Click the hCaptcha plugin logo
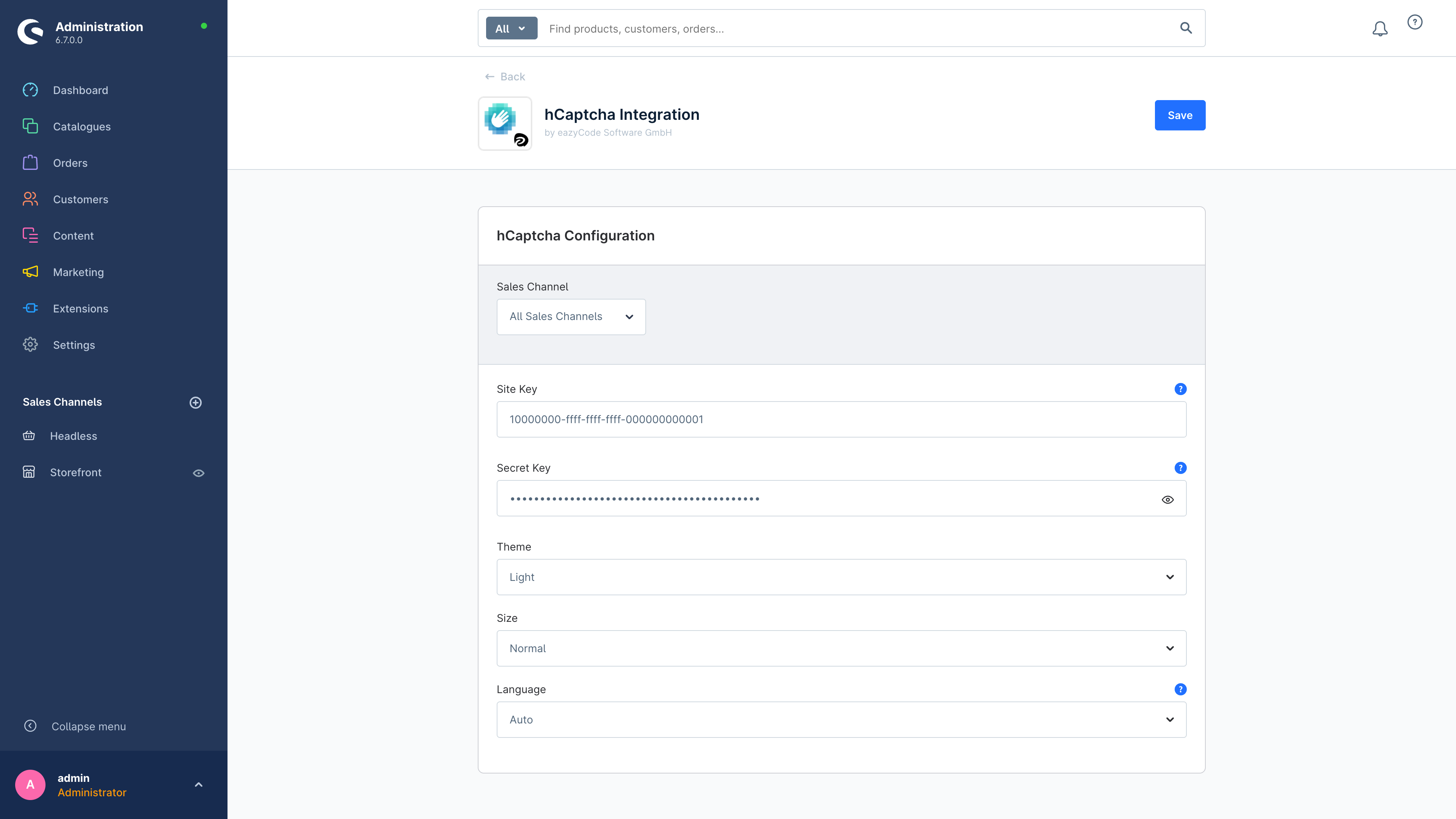Screen dimensions: 1456x819 pyautogui.click(x=505, y=123)
